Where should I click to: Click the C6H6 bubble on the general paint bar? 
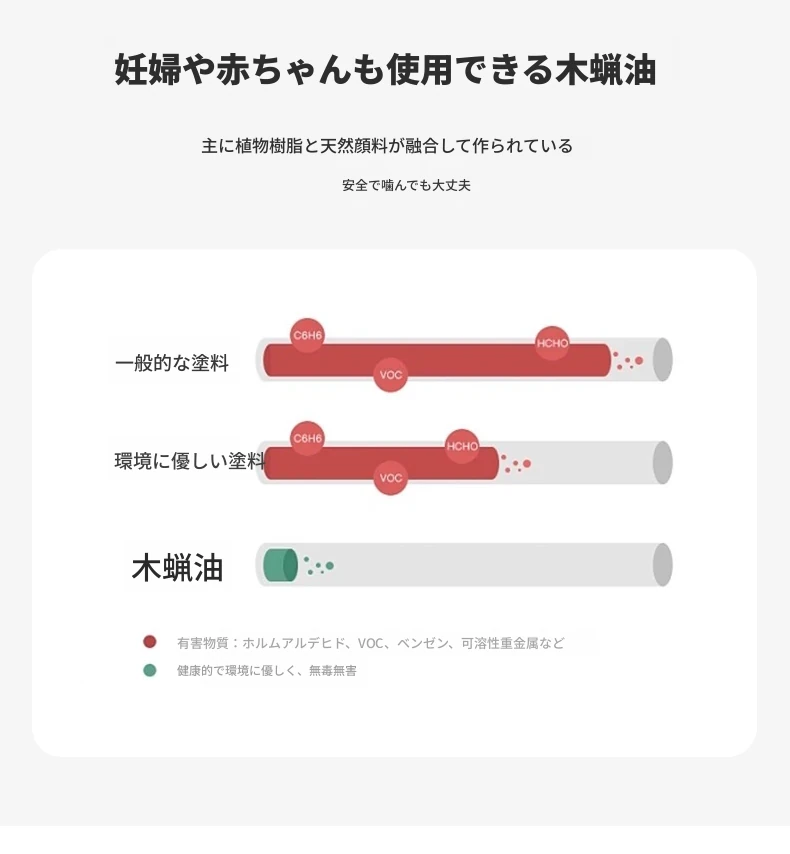pos(308,335)
